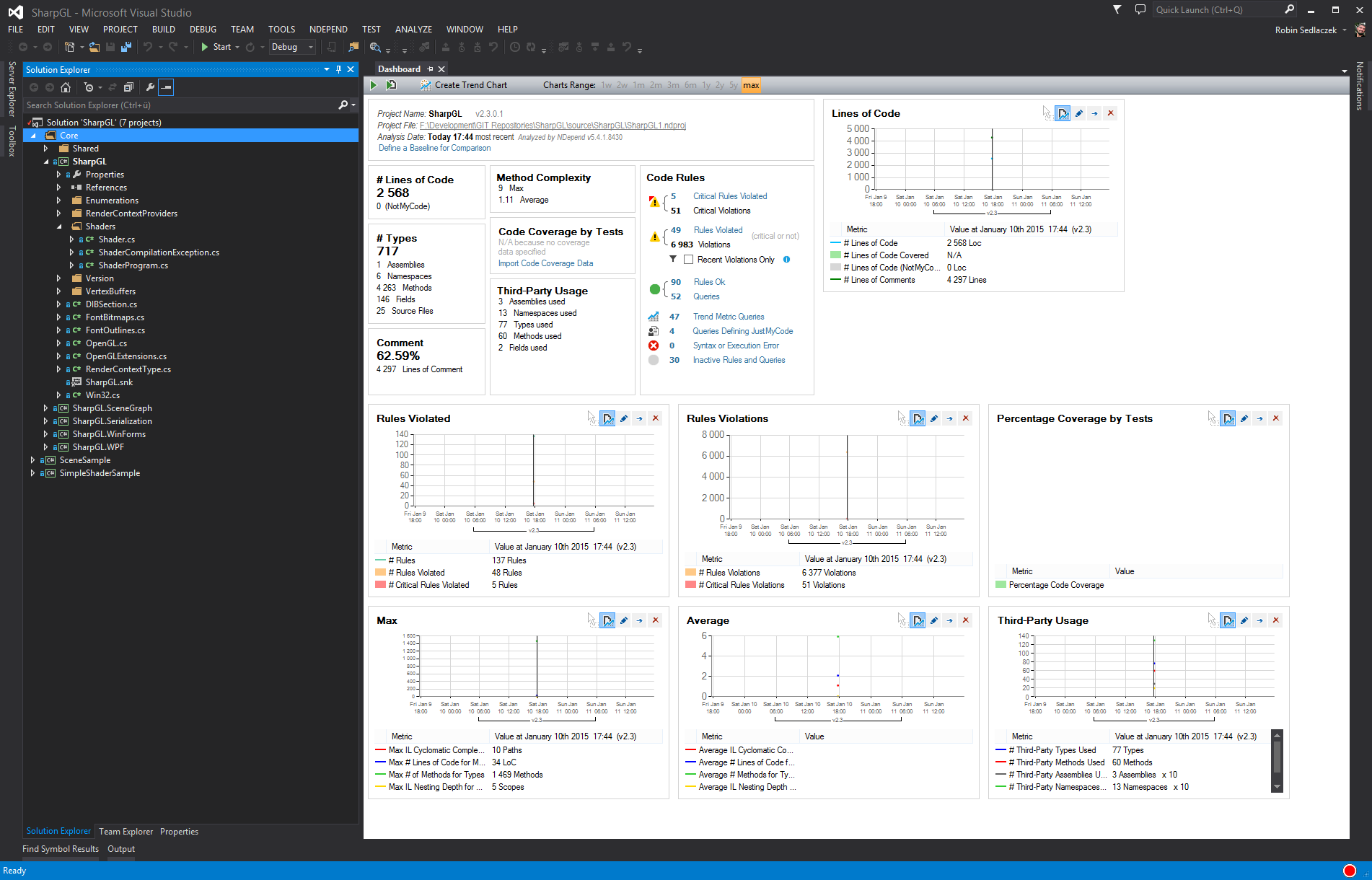Open the ANALYZE menu

[413, 30]
